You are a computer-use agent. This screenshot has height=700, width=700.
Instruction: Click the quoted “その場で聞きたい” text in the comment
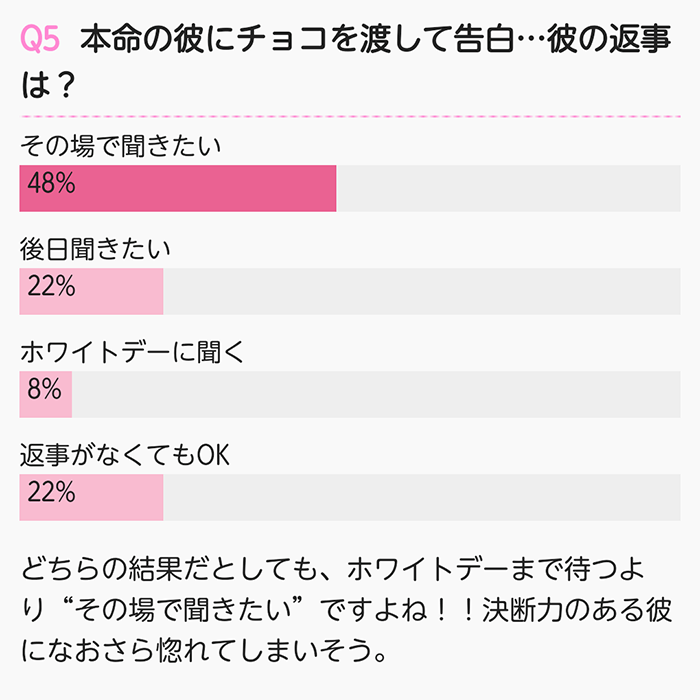183,610
